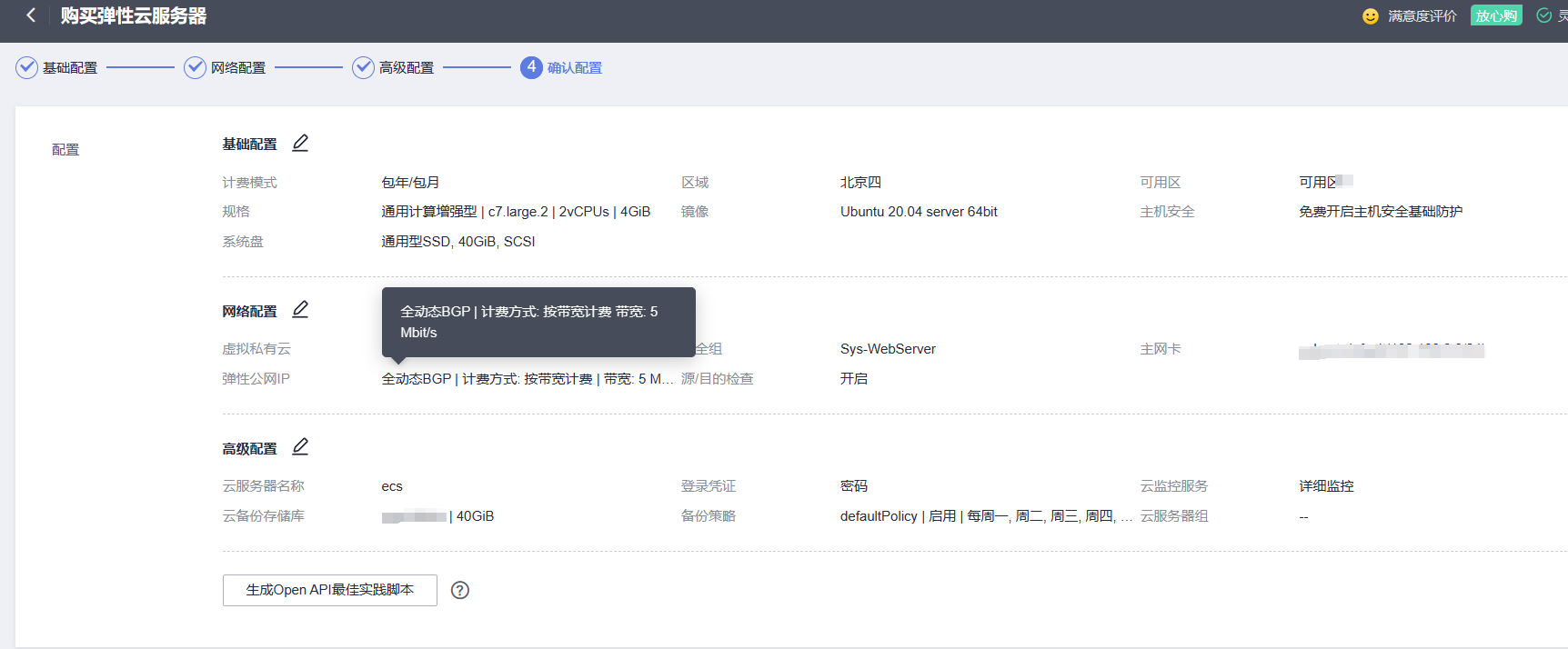Click 生成Open API最佳实践脚本 button
The width and height of the screenshot is (1568, 649).
click(x=330, y=590)
